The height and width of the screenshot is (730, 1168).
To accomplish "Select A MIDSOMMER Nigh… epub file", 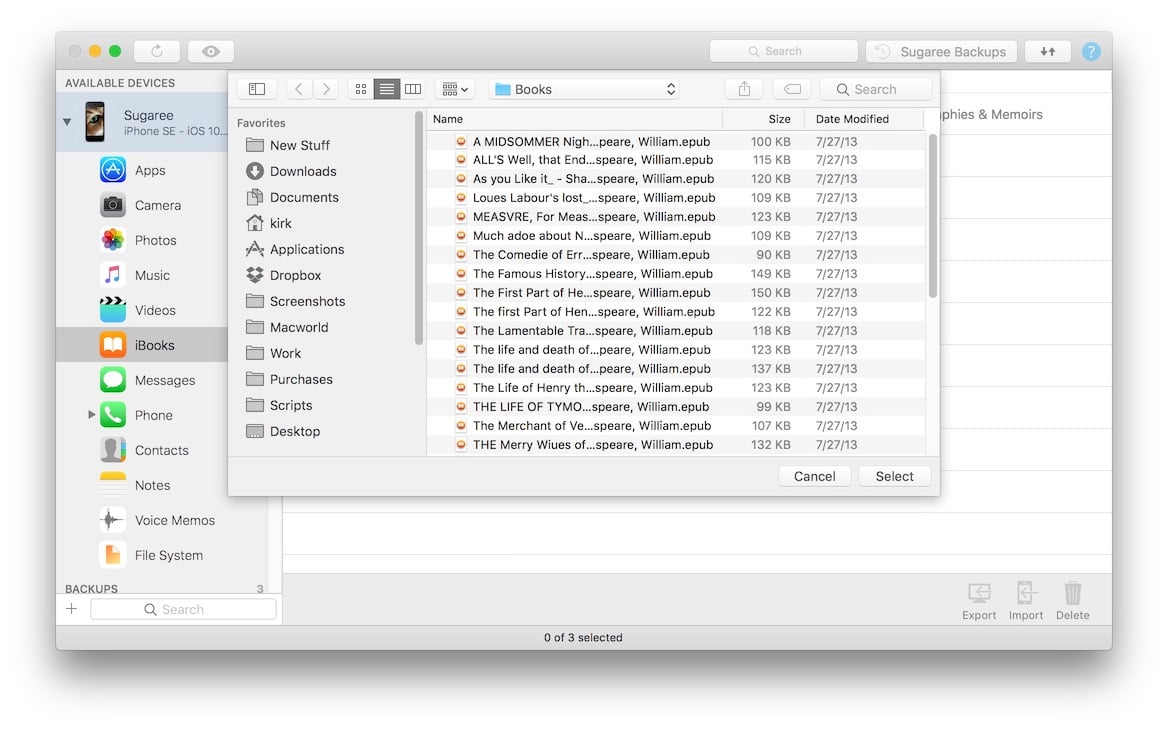I will (x=676, y=142).
